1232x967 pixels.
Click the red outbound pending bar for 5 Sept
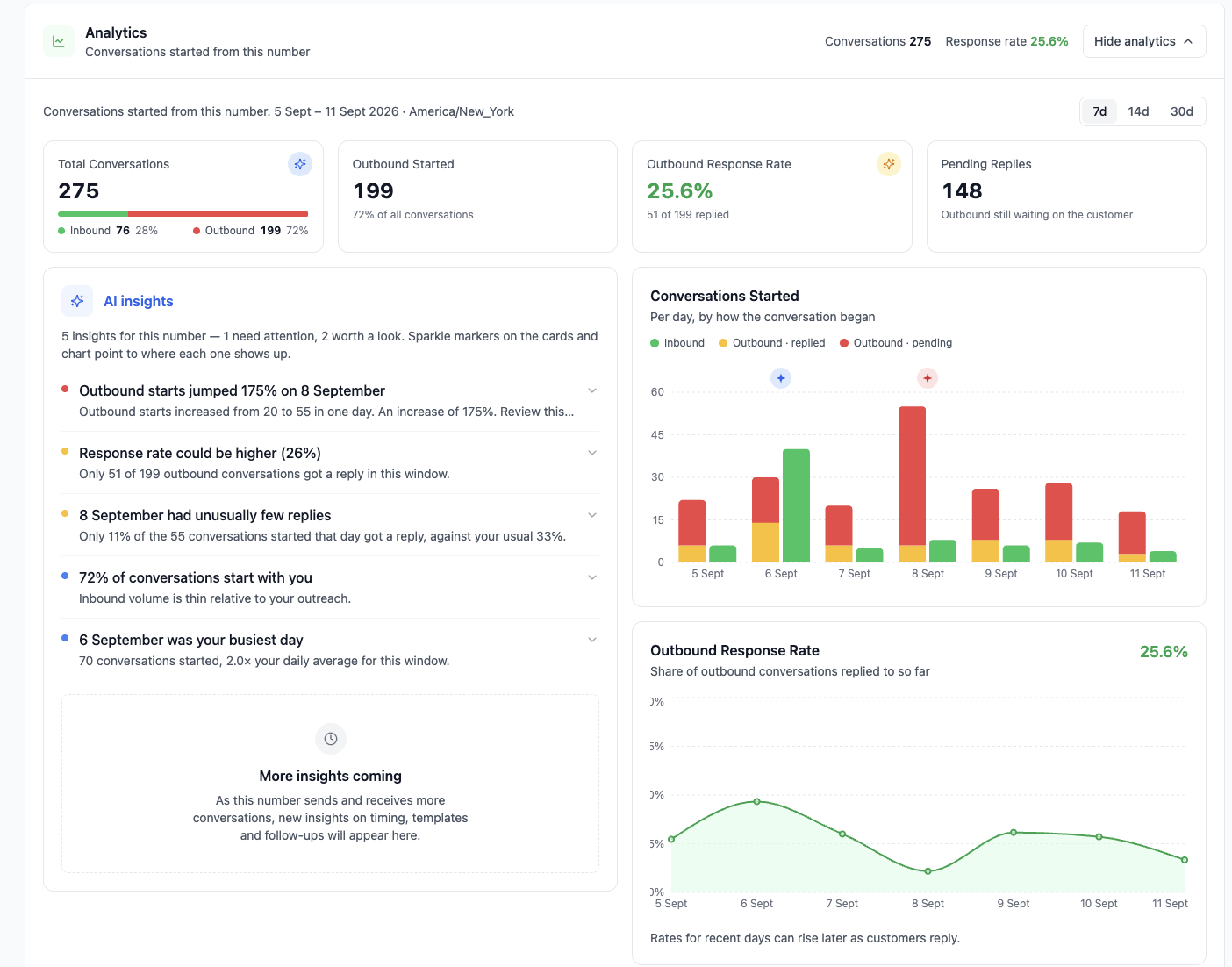pos(692,523)
